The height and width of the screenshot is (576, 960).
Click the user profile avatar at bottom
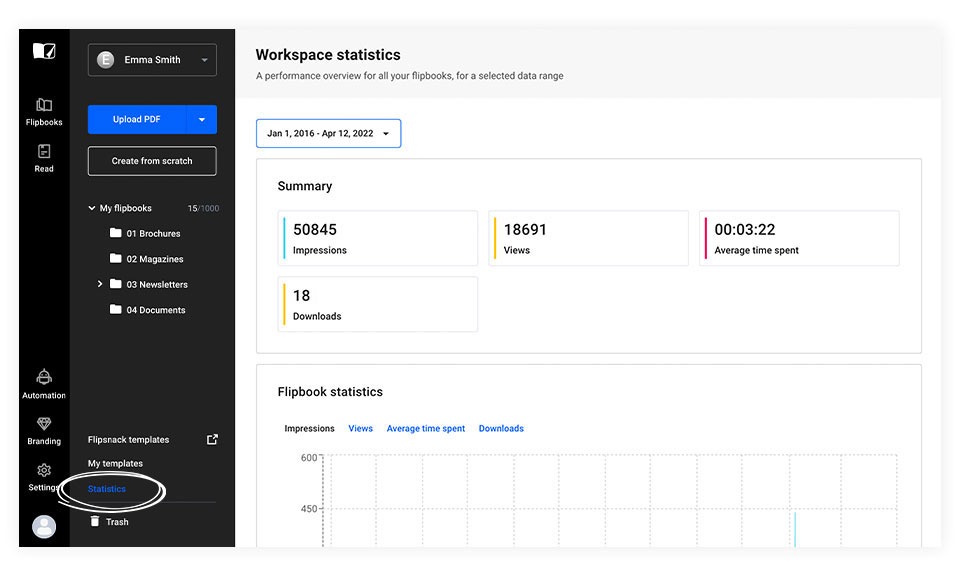(x=43, y=526)
